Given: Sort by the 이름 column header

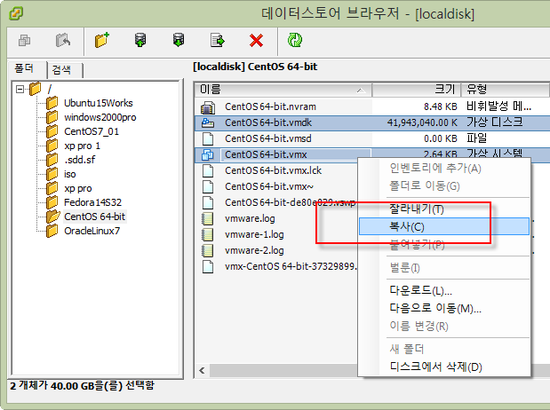Looking at the screenshot, I should tap(283, 89).
